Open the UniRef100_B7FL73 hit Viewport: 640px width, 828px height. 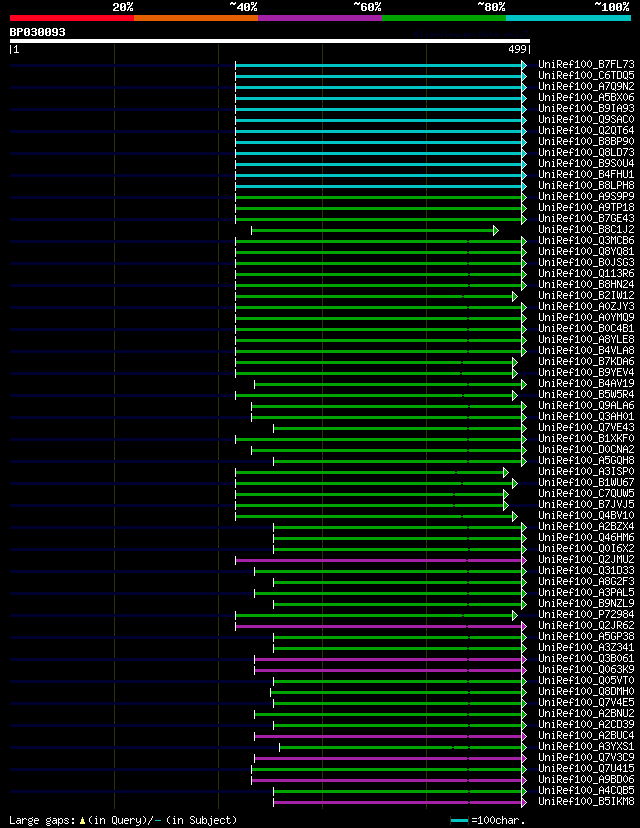[586, 64]
